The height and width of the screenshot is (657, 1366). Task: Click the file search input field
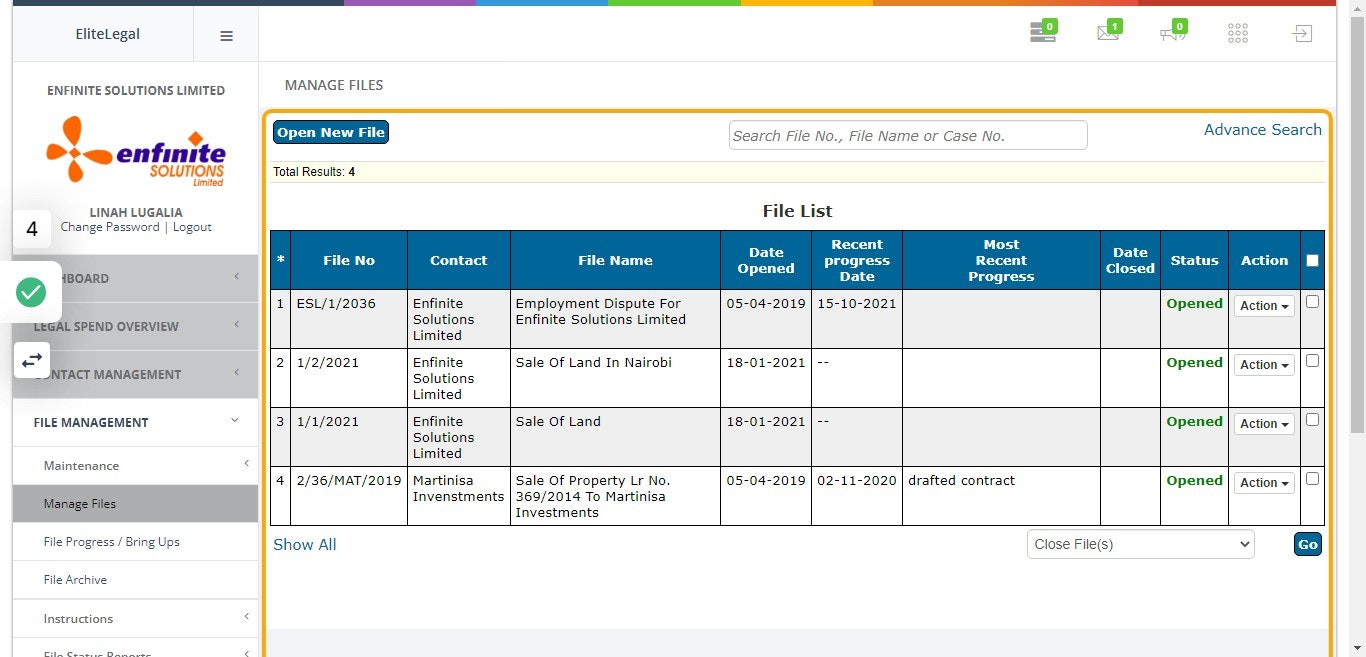click(908, 135)
